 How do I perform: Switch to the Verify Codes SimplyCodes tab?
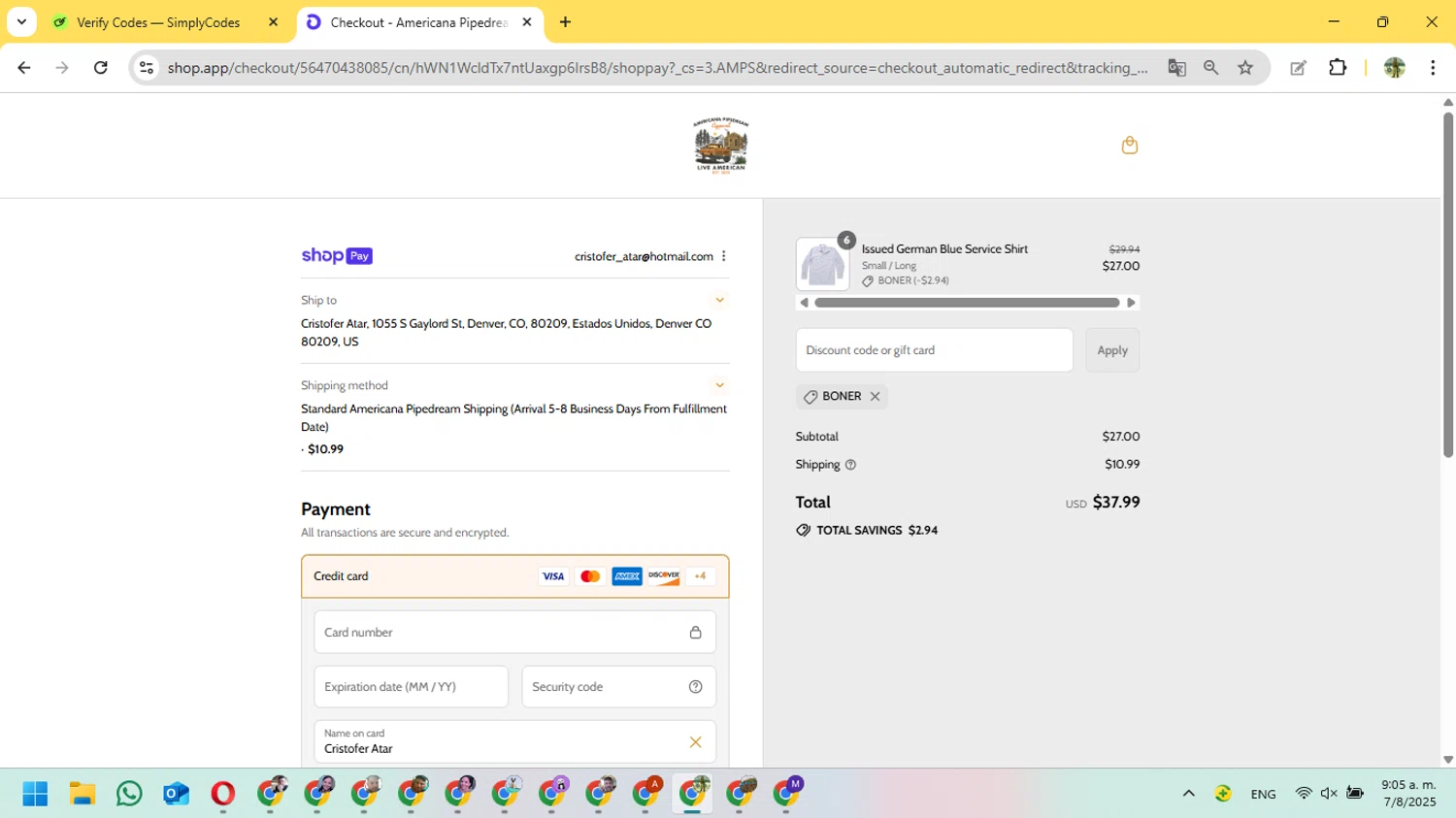coord(157,22)
